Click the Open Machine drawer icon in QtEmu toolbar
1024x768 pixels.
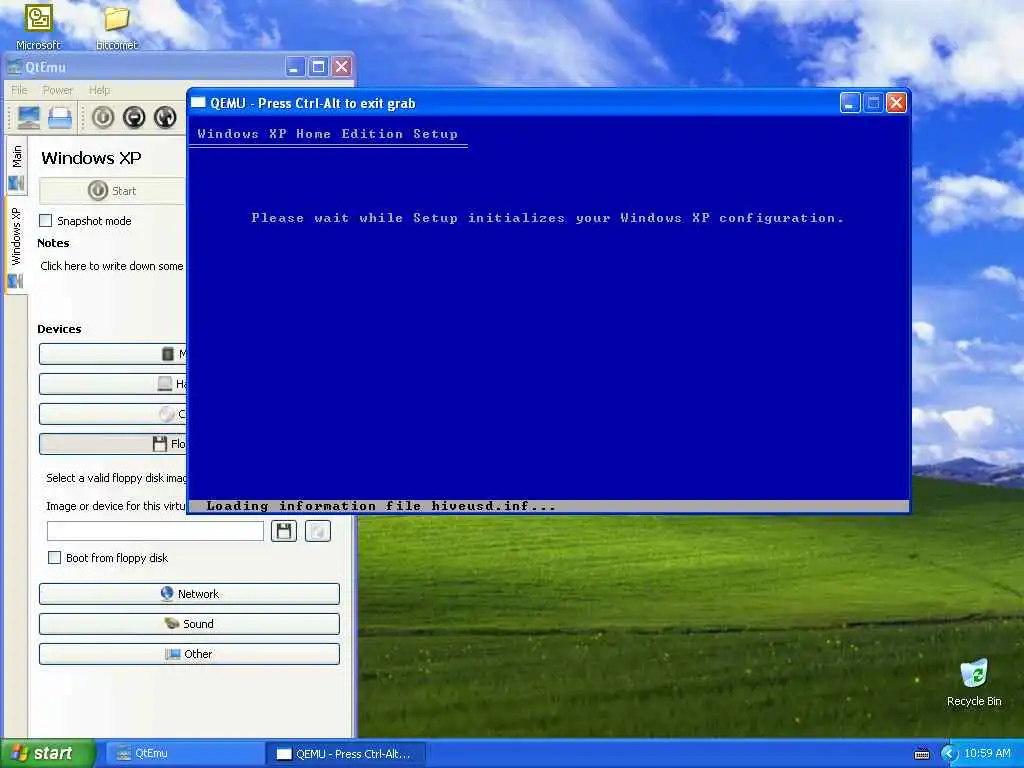60,117
